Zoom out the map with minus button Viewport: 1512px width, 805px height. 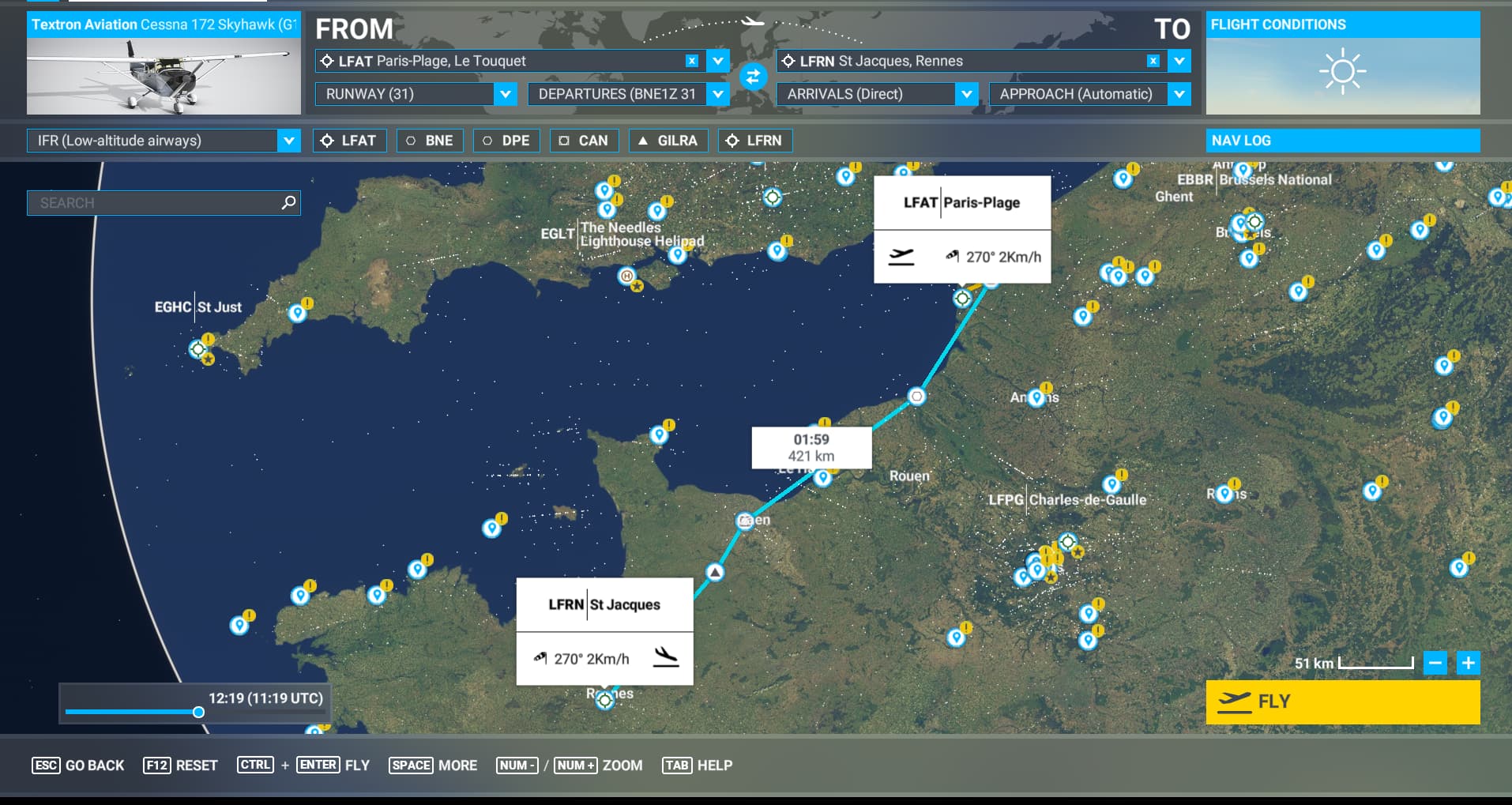1435,663
